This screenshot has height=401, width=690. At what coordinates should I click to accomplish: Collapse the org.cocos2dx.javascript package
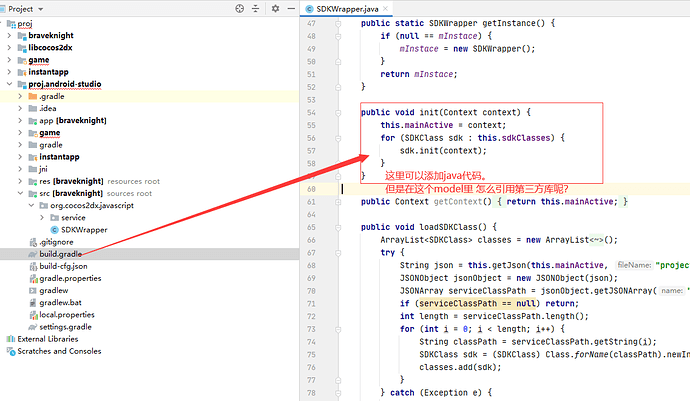tap(31, 205)
